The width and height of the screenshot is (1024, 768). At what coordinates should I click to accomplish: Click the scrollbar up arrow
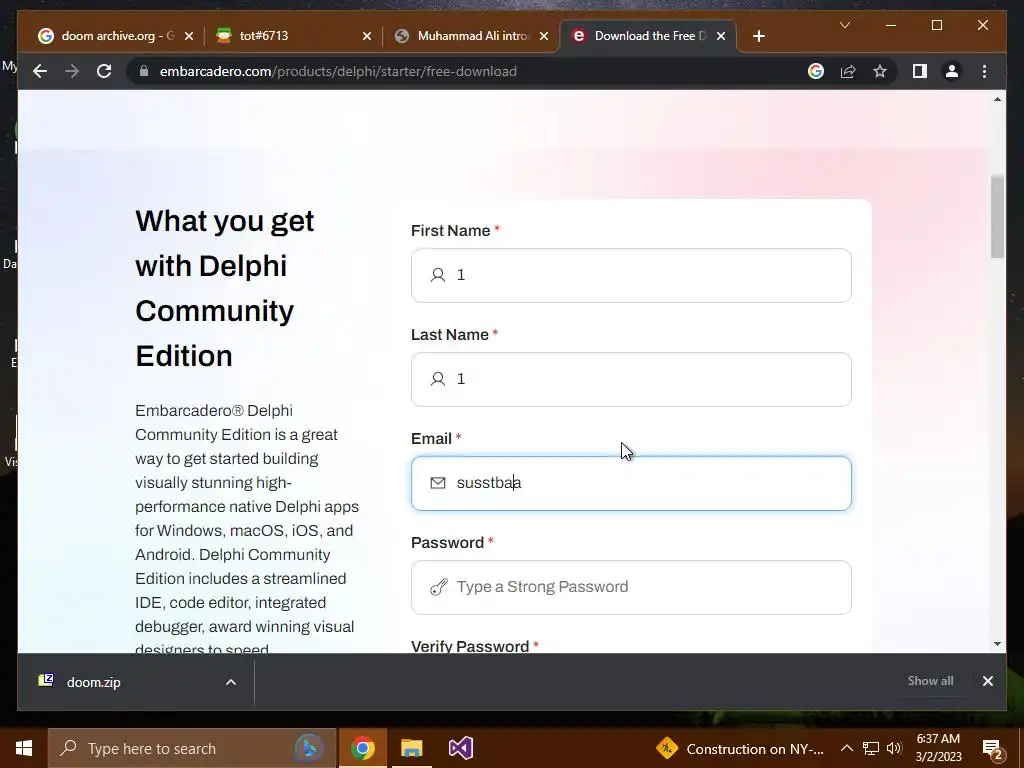point(997,99)
